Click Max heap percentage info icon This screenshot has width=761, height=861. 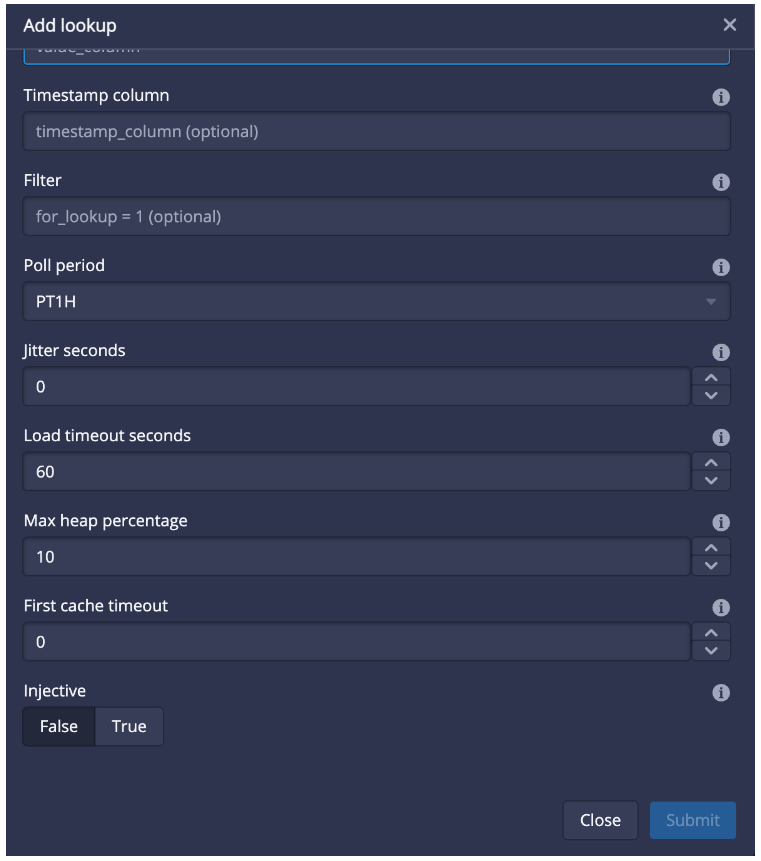pos(720,522)
